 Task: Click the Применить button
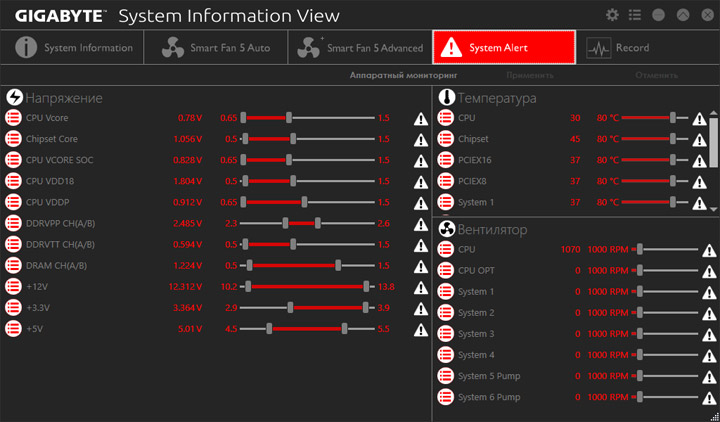530,75
